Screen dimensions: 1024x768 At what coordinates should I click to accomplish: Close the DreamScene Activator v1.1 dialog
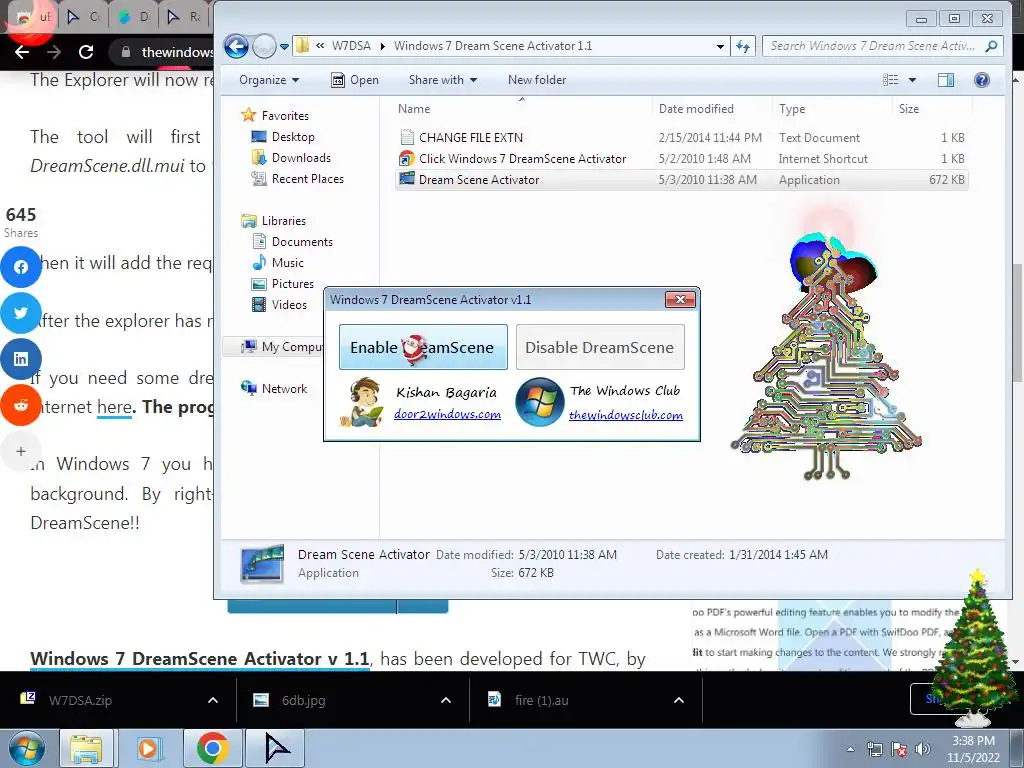(680, 299)
